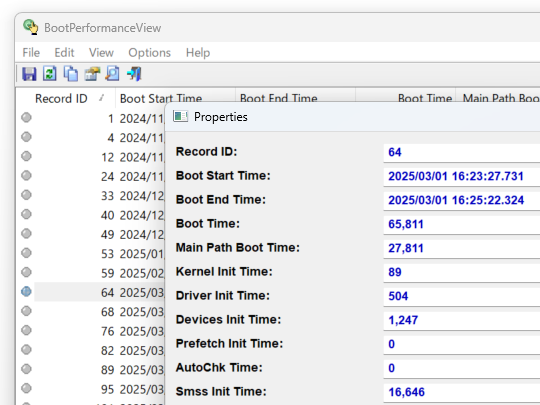
Task: Click the 'Smss Init Time:' label
Action: (221, 392)
